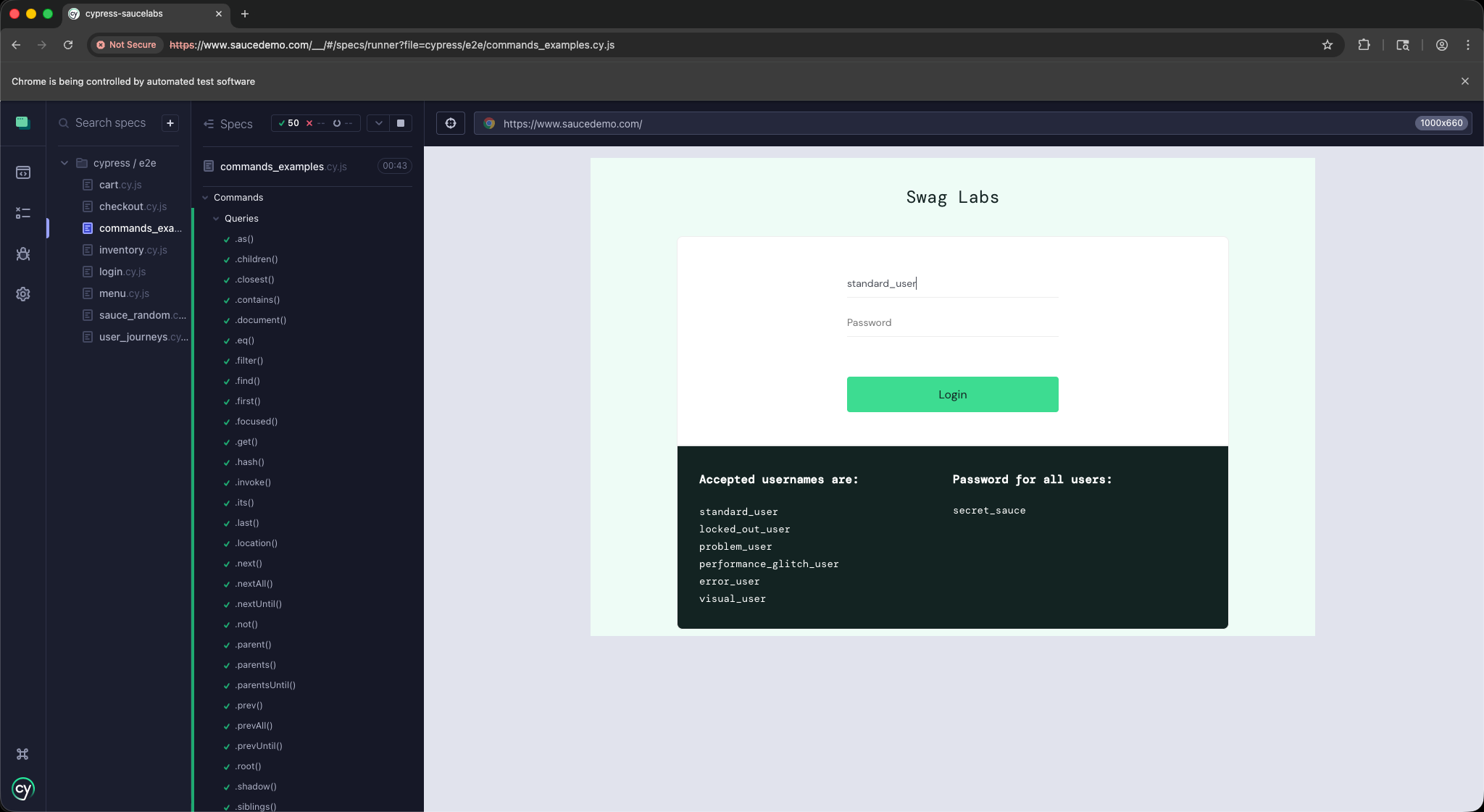The height and width of the screenshot is (812, 1484).
Task: Open Cypress Settings via gear icon
Action: click(23, 294)
